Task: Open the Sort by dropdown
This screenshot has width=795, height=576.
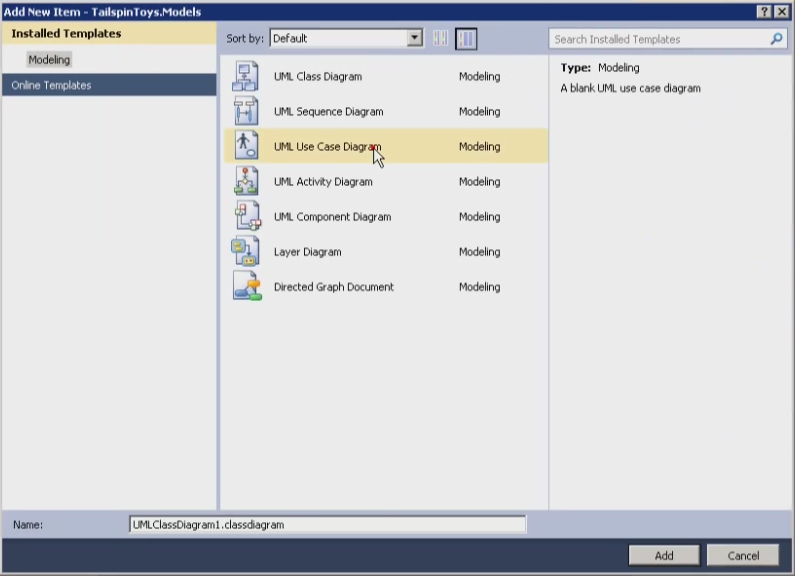Action: pos(415,39)
